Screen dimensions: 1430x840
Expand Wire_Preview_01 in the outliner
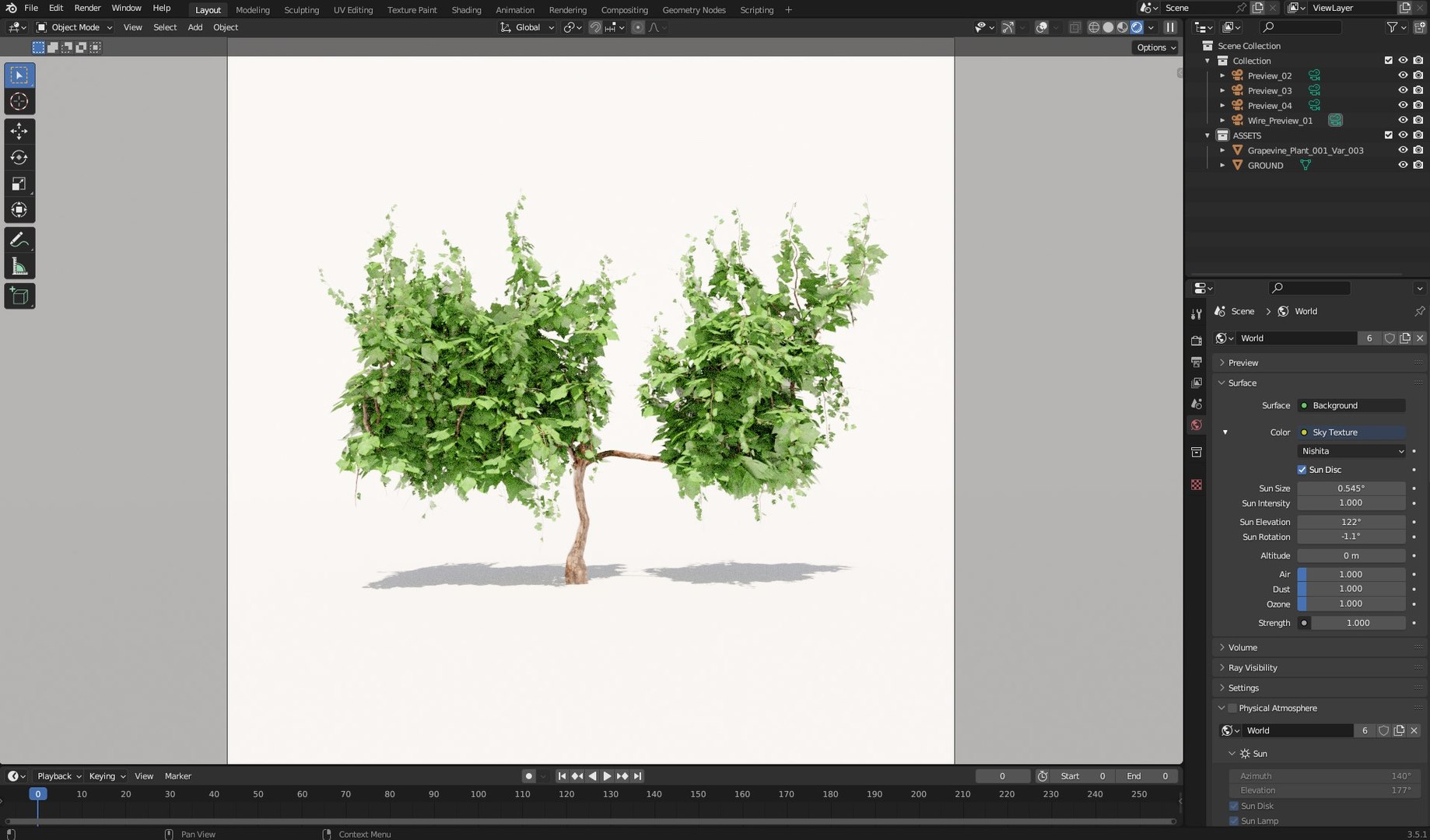(1222, 121)
